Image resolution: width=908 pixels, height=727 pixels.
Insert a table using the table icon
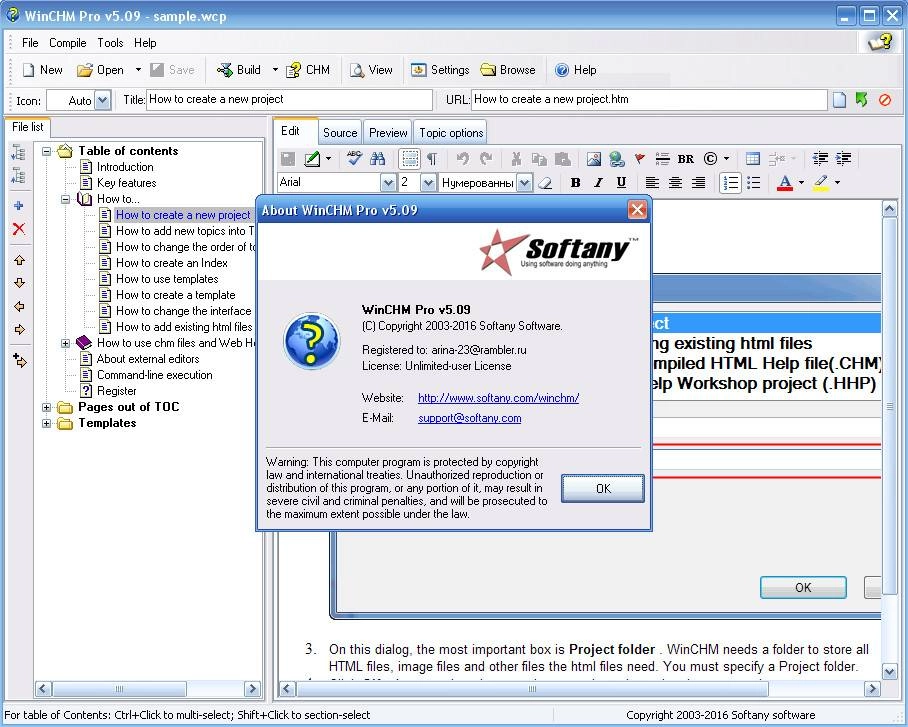point(753,158)
